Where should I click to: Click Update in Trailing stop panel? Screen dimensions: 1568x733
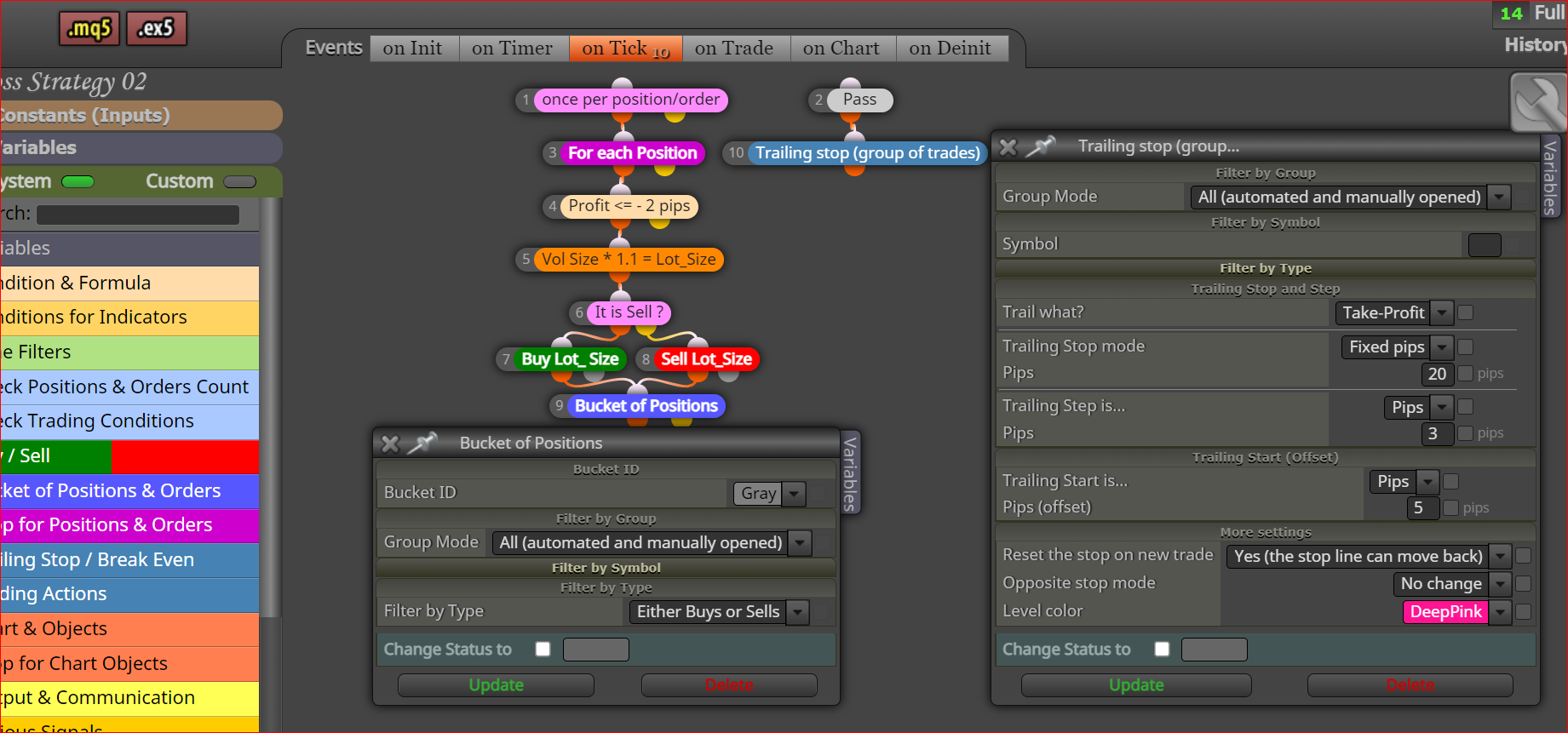click(x=1136, y=685)
